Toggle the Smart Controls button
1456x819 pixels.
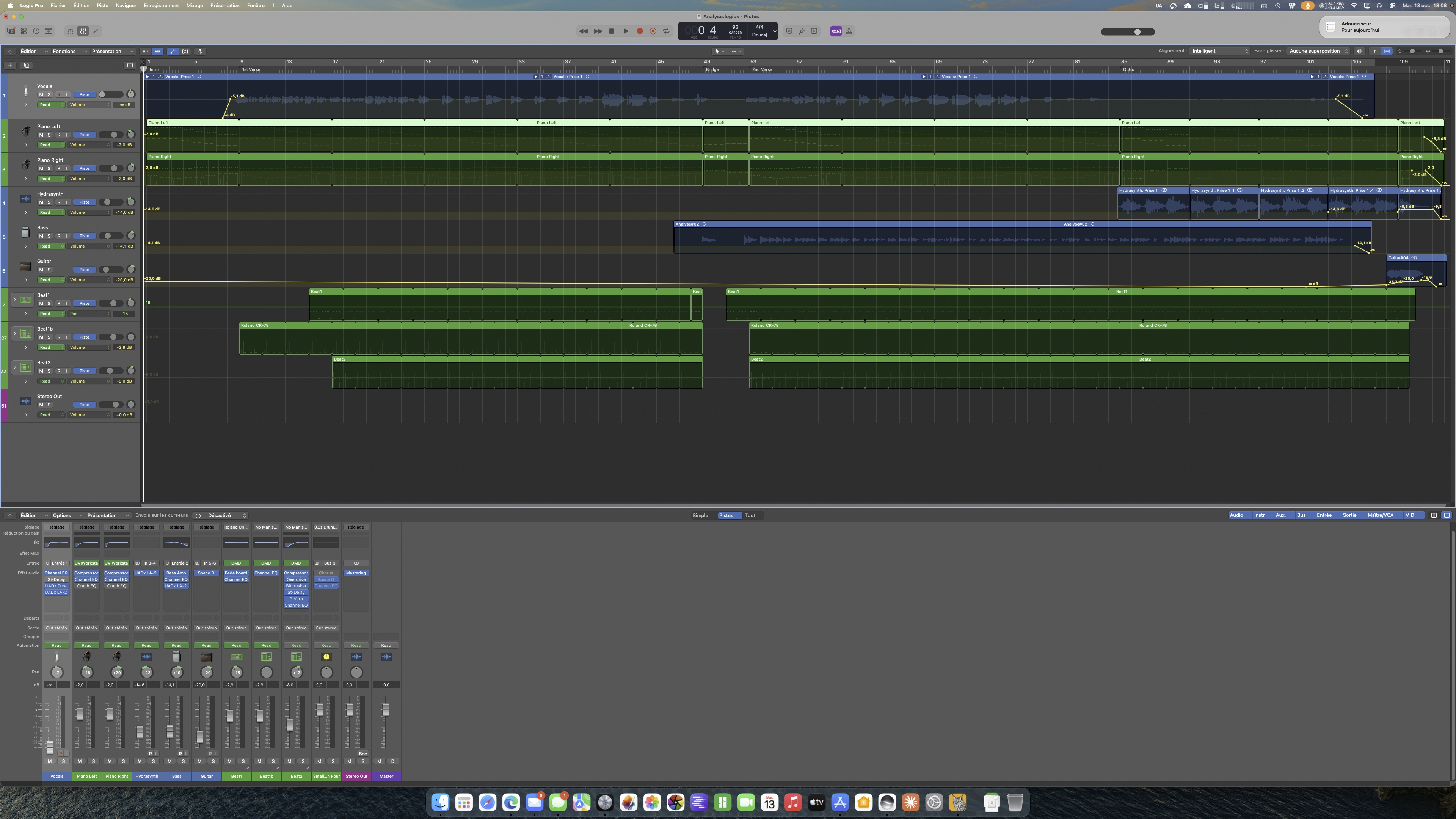[x=70, y=31]
